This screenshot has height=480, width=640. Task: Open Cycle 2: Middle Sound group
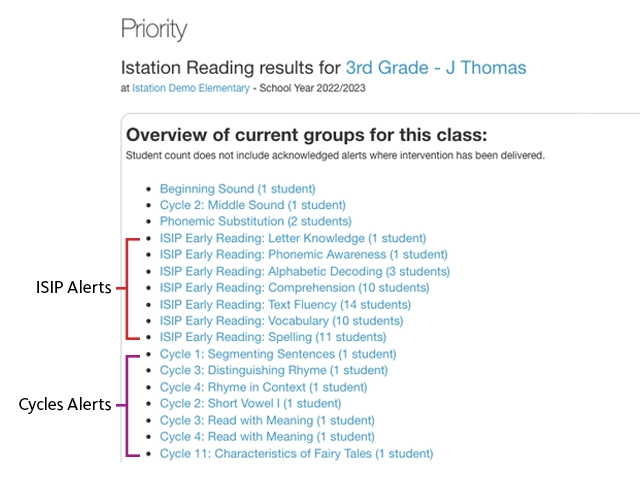[x=253, y=205]
